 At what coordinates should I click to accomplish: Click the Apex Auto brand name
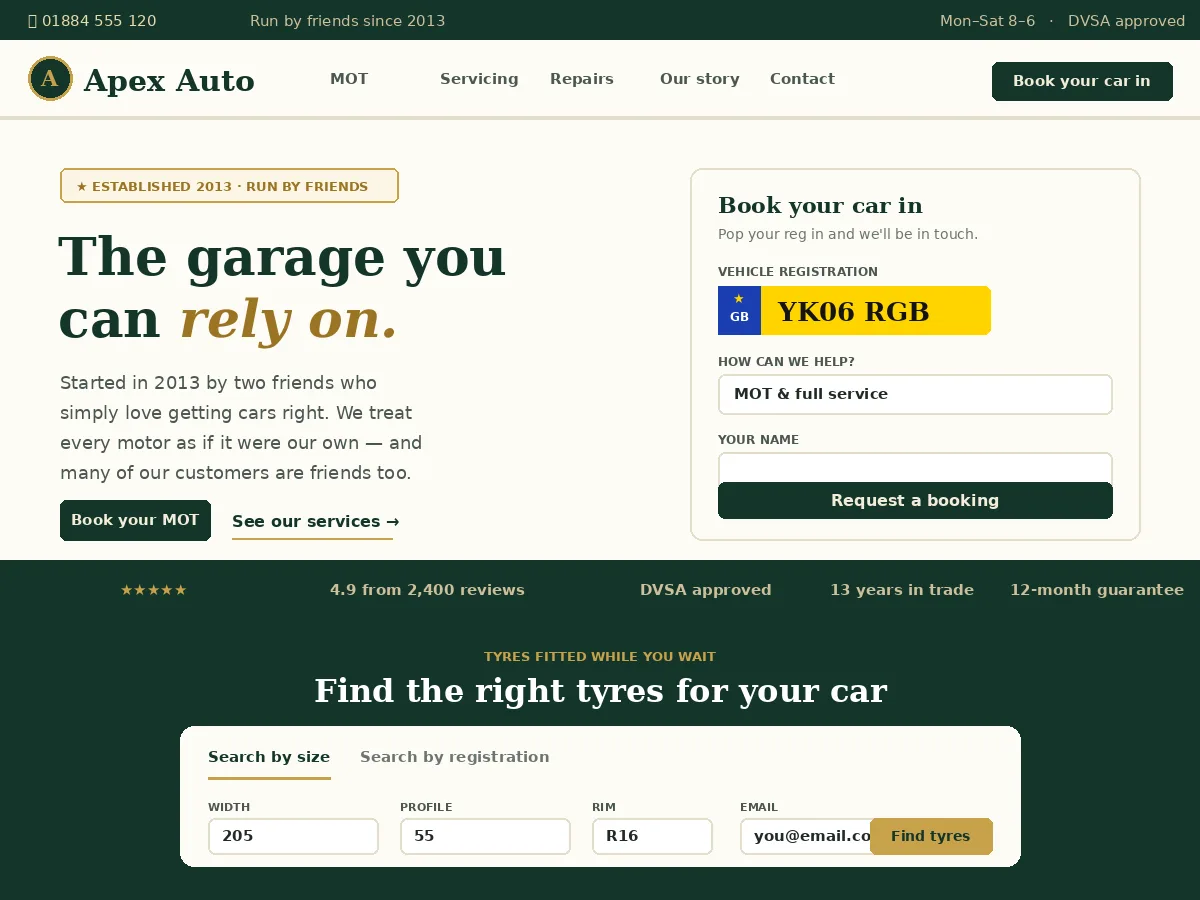pos(169,80)
